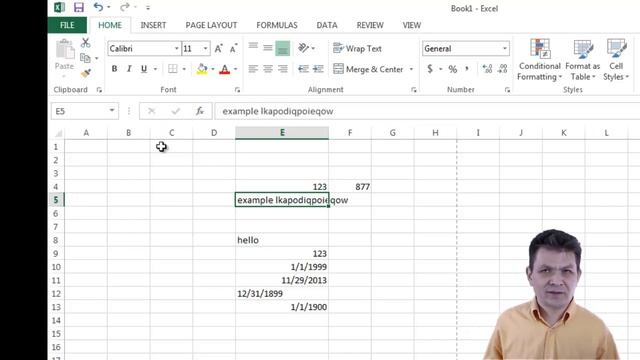Switch to the DATA tab
The image size is (640, 360).
click(327, 25)
